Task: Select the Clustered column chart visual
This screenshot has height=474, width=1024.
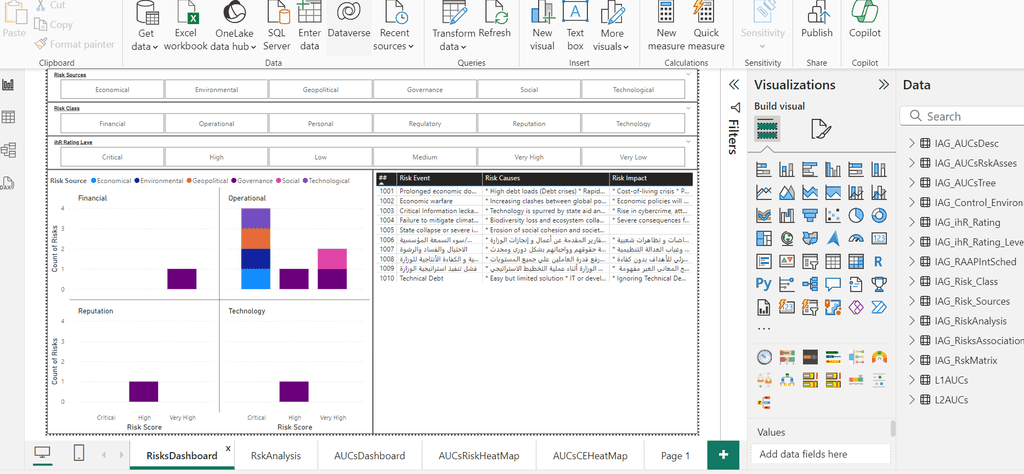Action: [x=833, y=170]
